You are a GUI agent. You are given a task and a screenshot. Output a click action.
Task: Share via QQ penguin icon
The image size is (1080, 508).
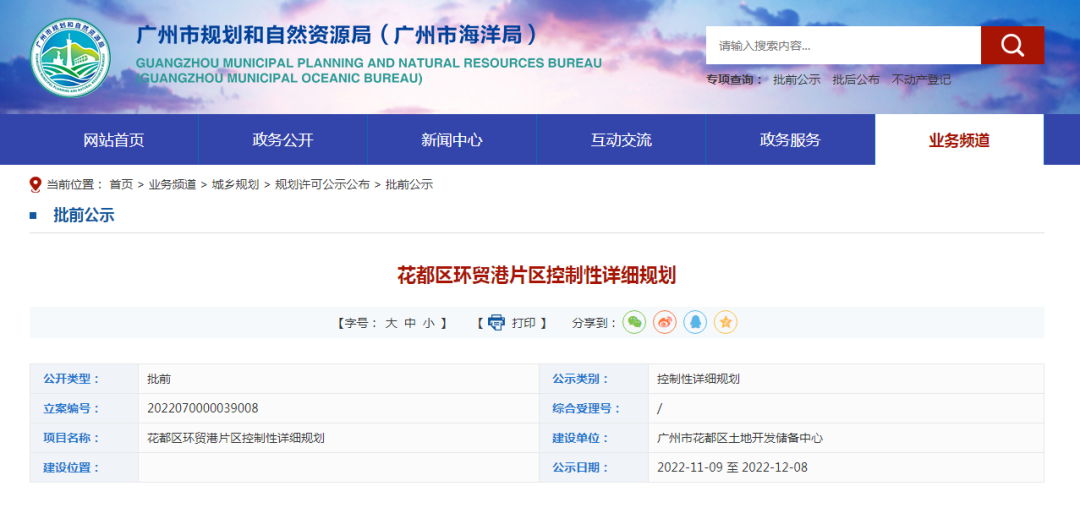pyautogui.click(x=695, y=321)
